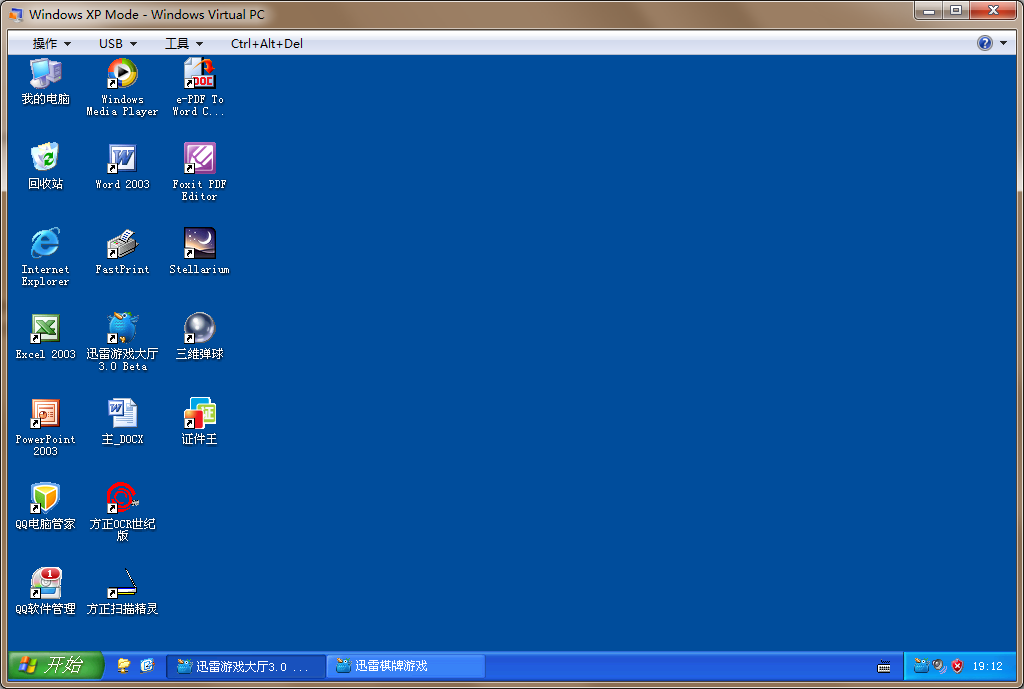Select the Word 2003 shortcut

click(x=122, y=167)
